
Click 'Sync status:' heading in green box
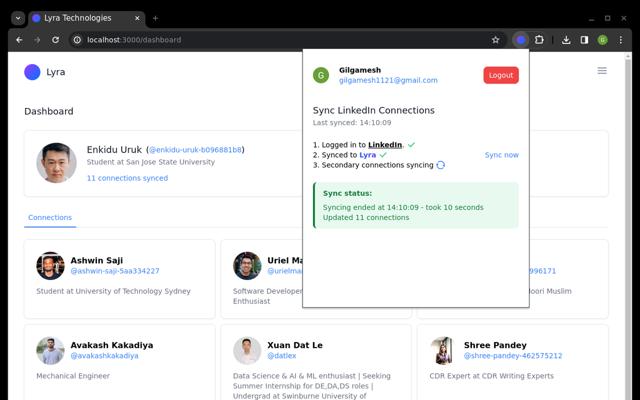347,193
